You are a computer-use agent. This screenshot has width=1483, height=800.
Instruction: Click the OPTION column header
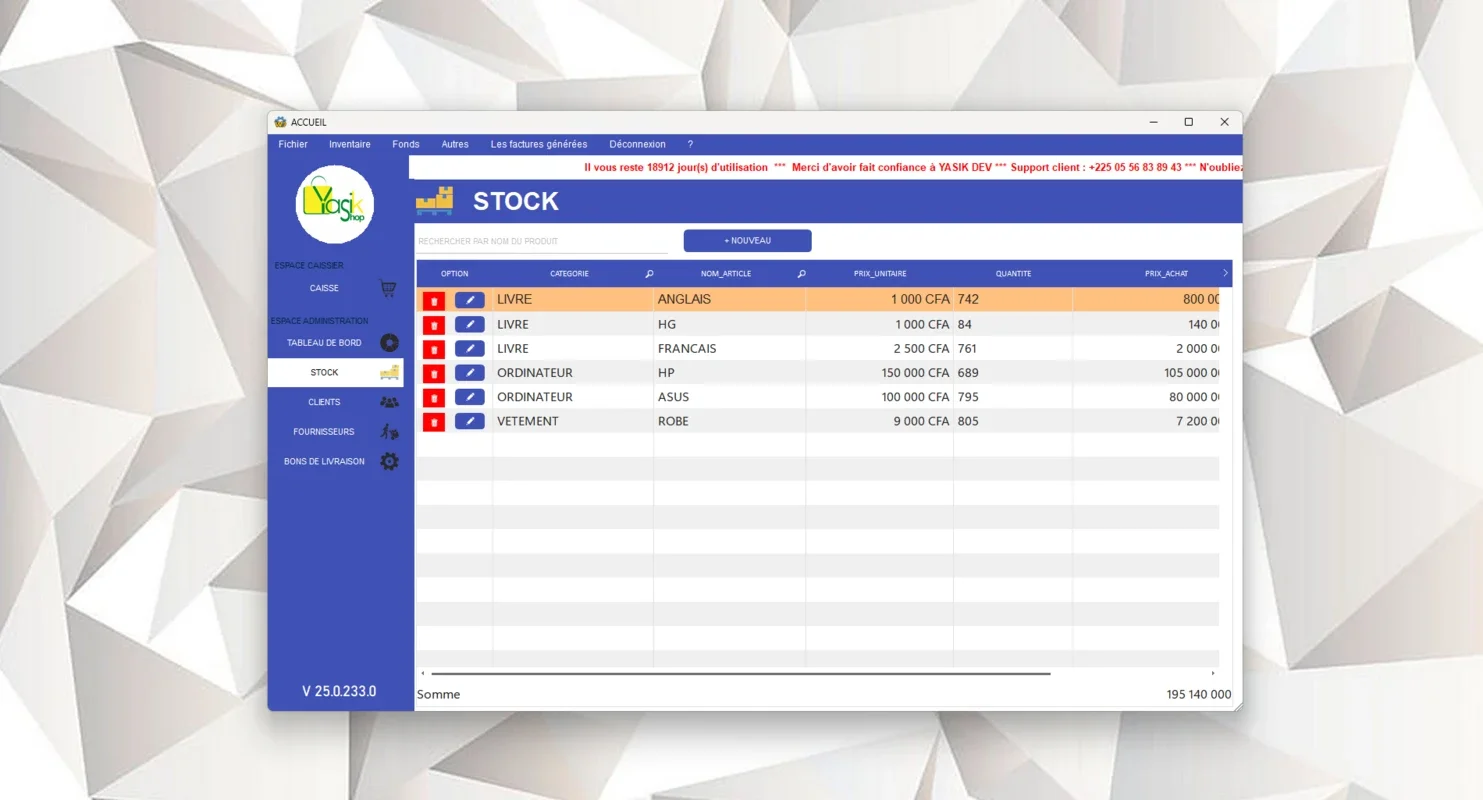pyautogui.click(x=454, y=274)
